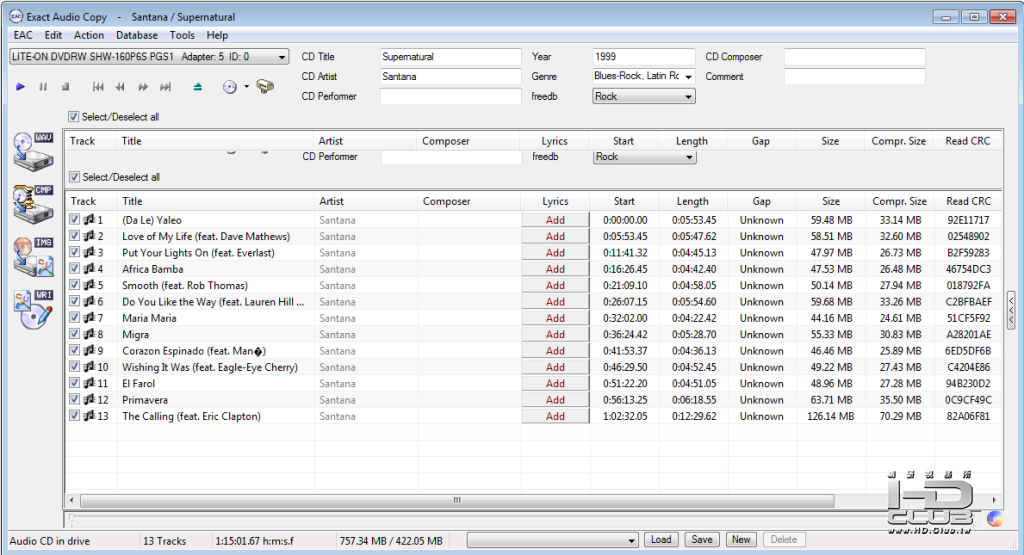Open the profile dropdown in status bar

[x=552, y=540]
